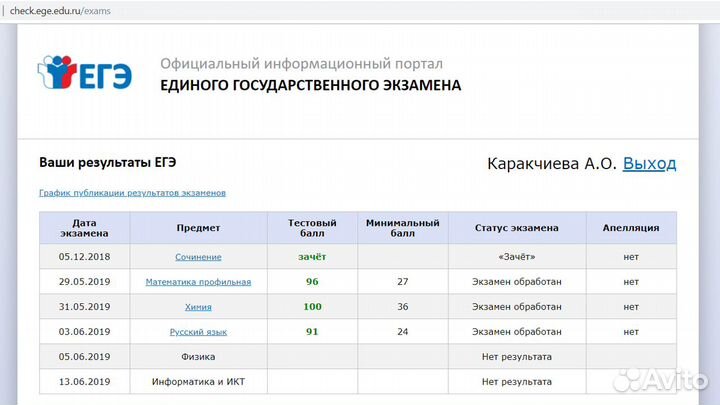Select the date 05.12.2018 cell
The image size is (720, 405).
coord(84,257)
